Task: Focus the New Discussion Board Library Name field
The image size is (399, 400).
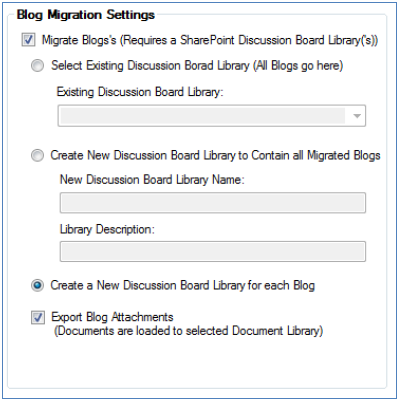Action: point(213,203)
